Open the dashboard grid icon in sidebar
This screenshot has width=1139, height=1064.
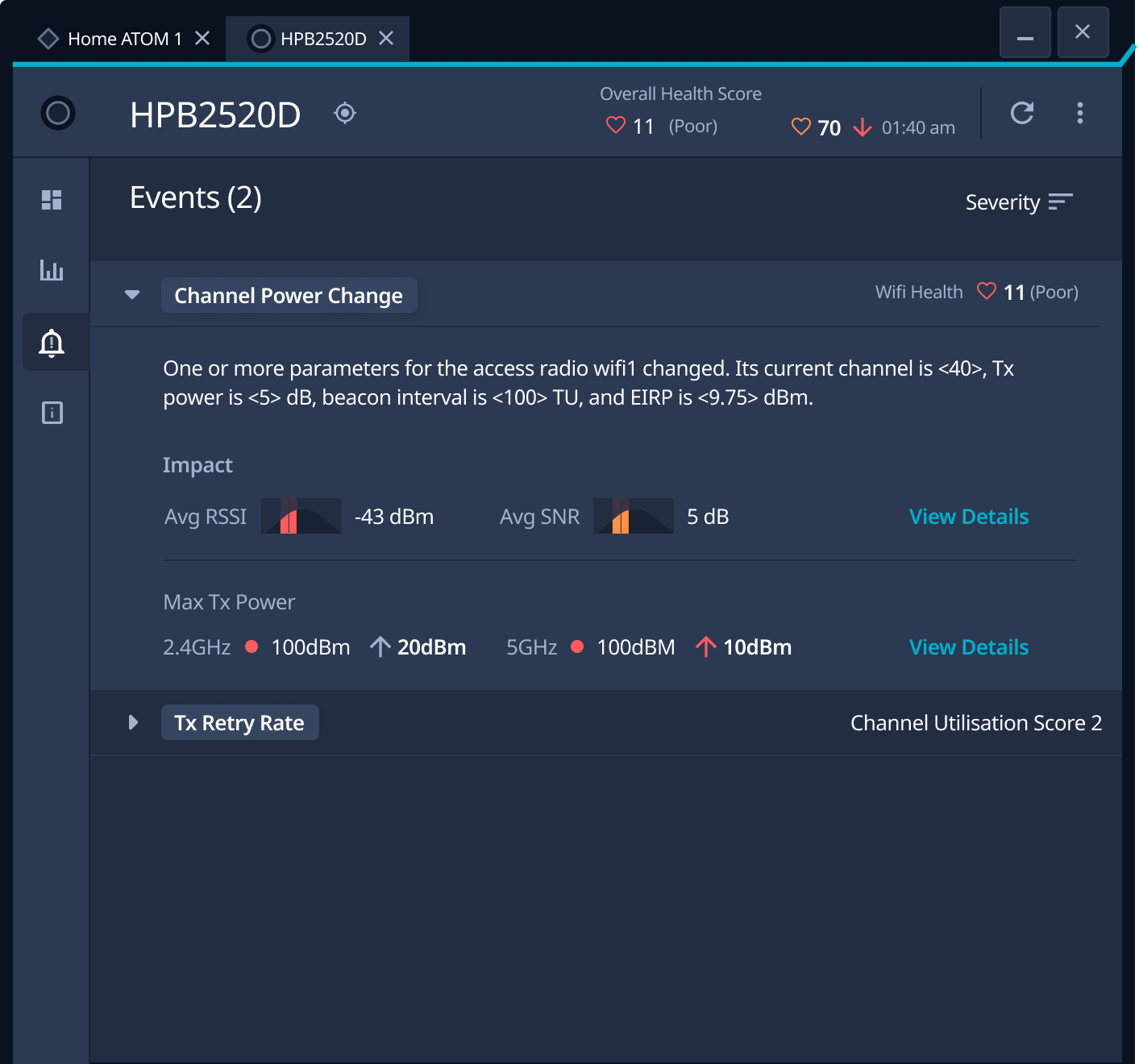pyautogui.click(x=52, y=200)
